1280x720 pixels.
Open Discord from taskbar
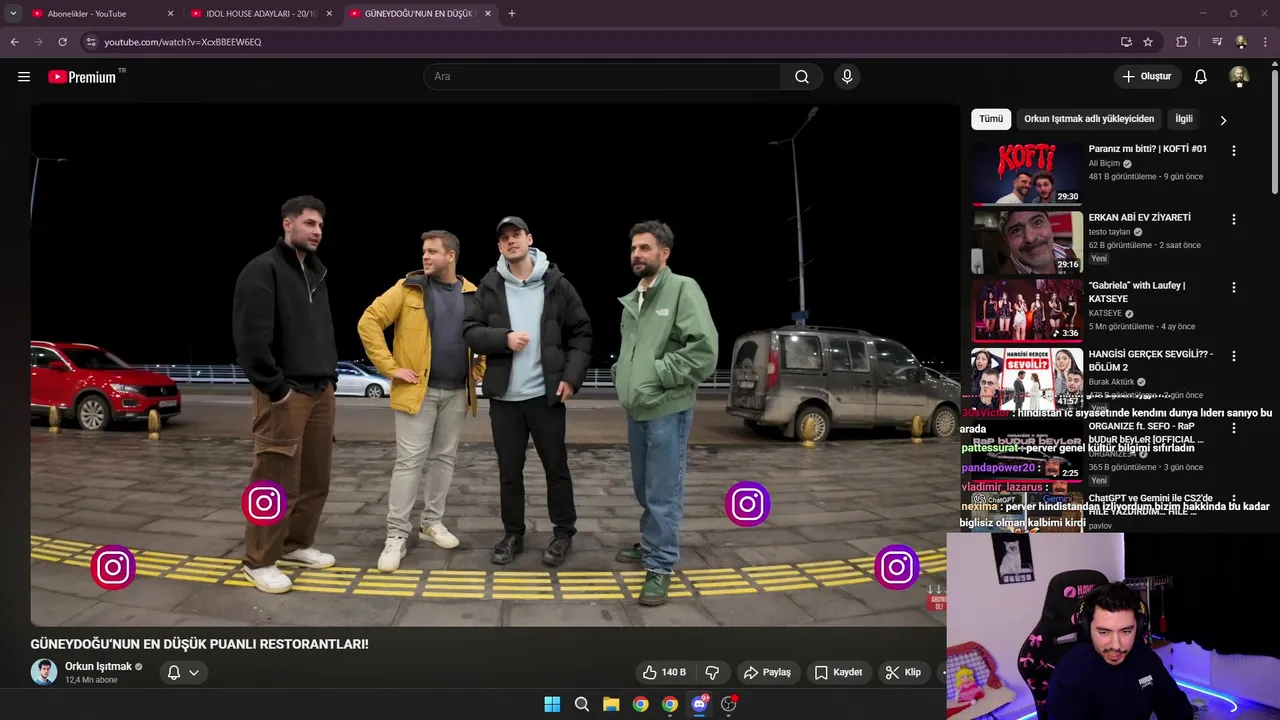(x=699, y=704)
